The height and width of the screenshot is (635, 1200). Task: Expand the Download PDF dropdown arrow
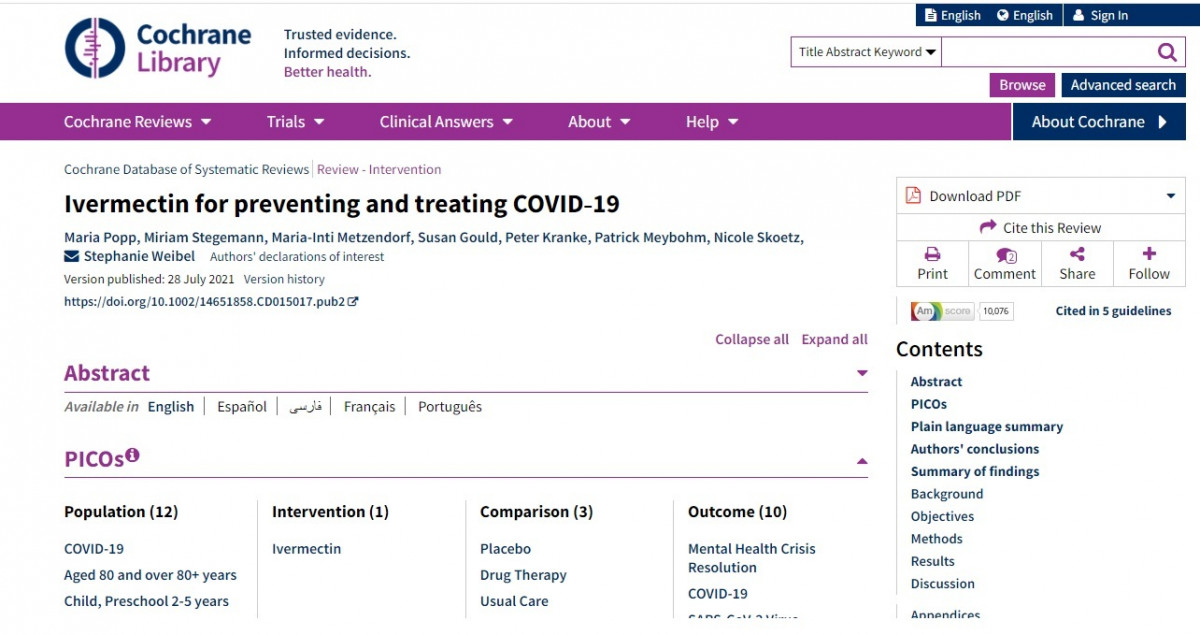(1170, 196)
